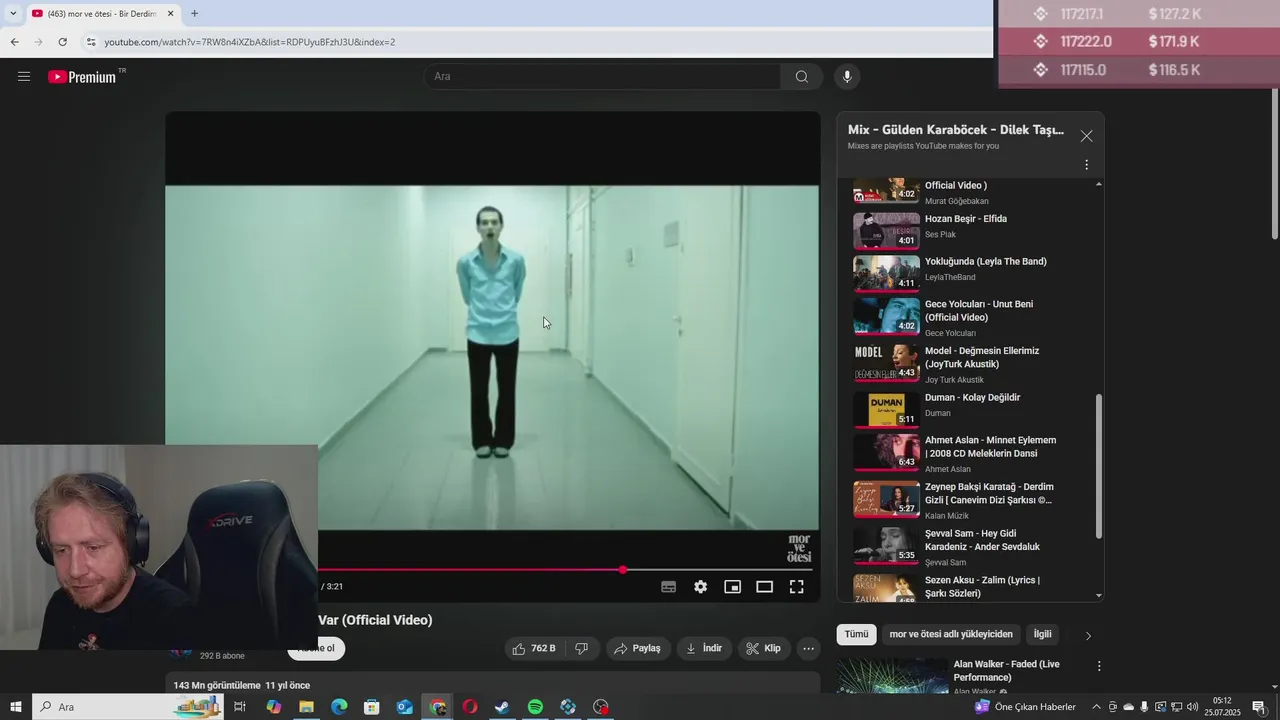The image size is (1280, 720).
Task: Open video player settings gear
Action: (701, 587)
